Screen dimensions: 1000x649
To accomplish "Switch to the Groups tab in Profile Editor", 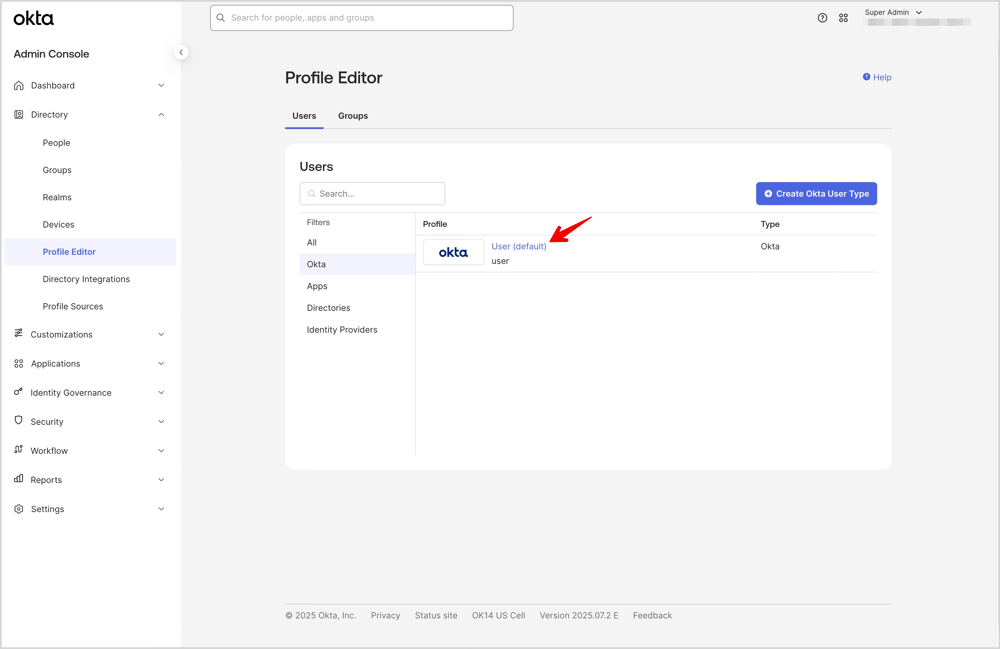I will [353, 116].
